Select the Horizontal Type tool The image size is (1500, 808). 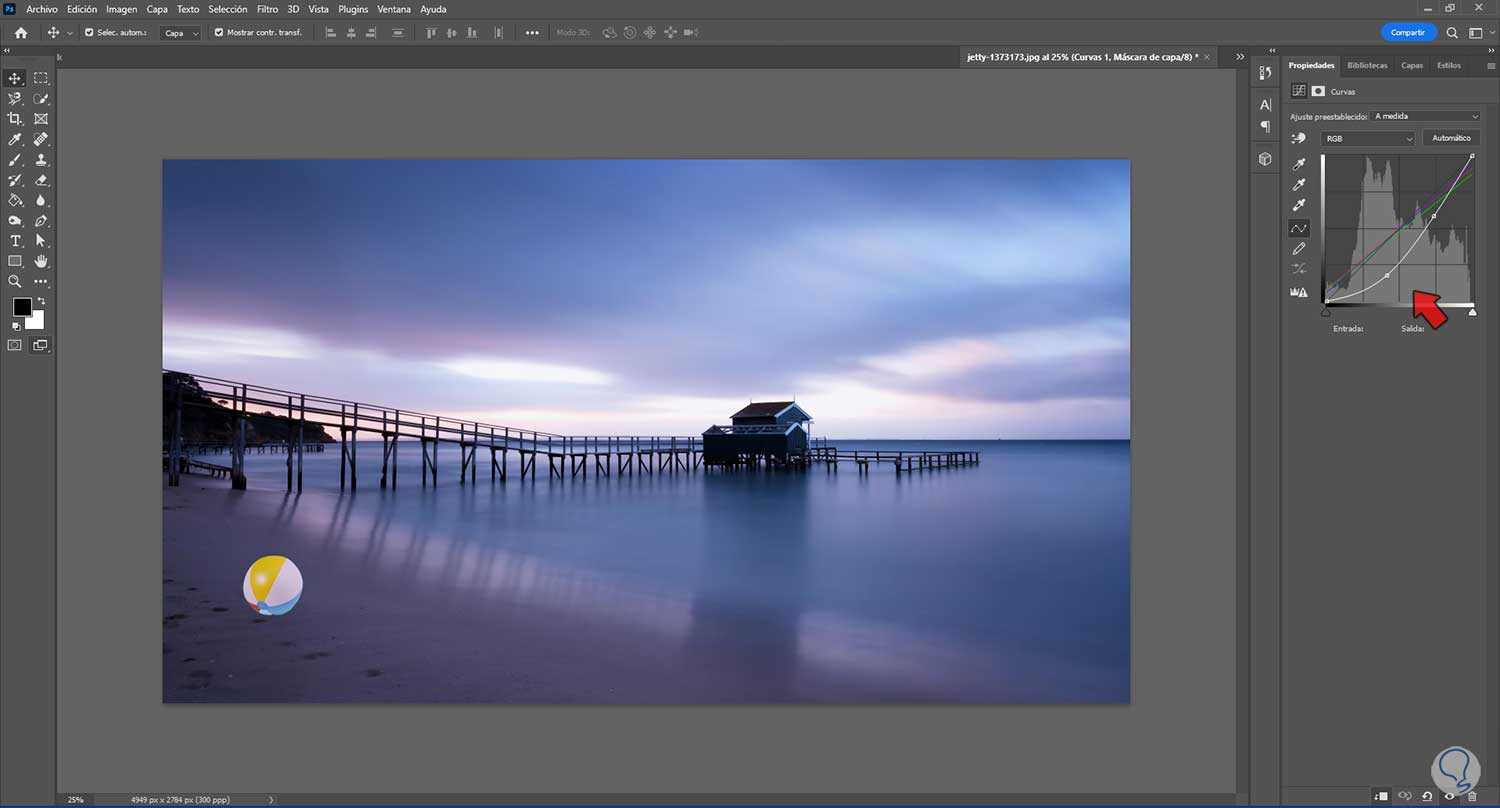pyautogui.click(x=15, y=241)
